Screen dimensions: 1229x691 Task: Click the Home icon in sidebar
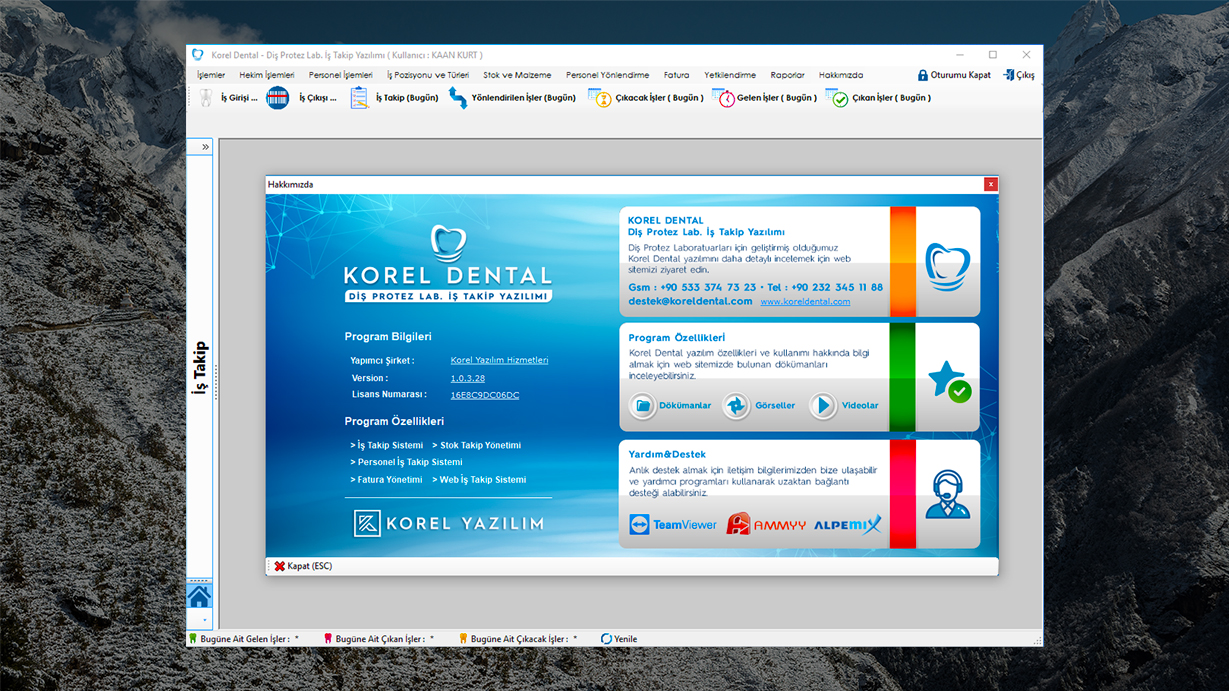click(199, 596)
